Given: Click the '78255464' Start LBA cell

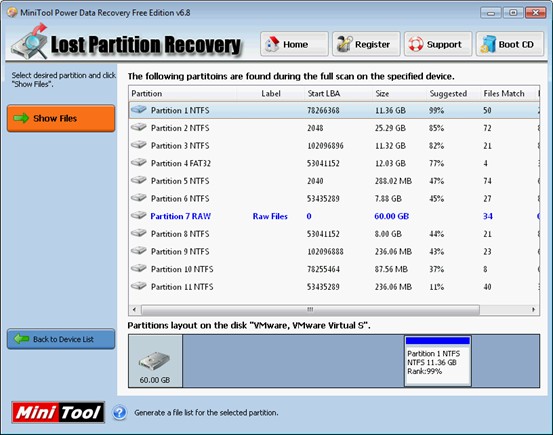Looking at the screenshot, I should tap(323, 269).
